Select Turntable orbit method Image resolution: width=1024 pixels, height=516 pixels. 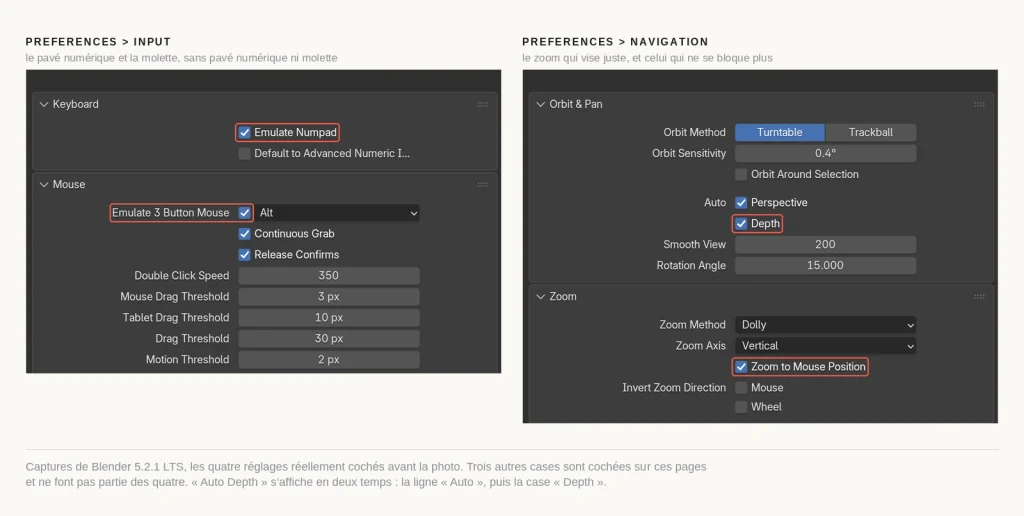780,133
